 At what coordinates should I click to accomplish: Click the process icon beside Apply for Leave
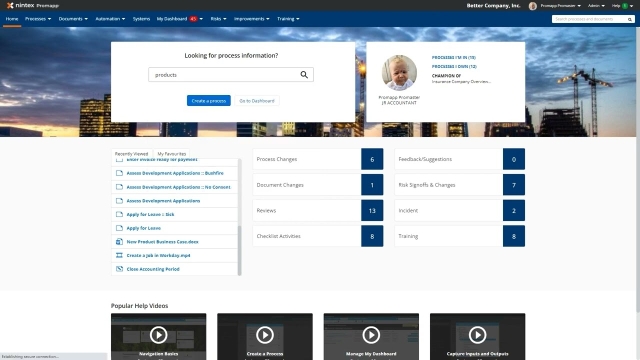(119, 228)
